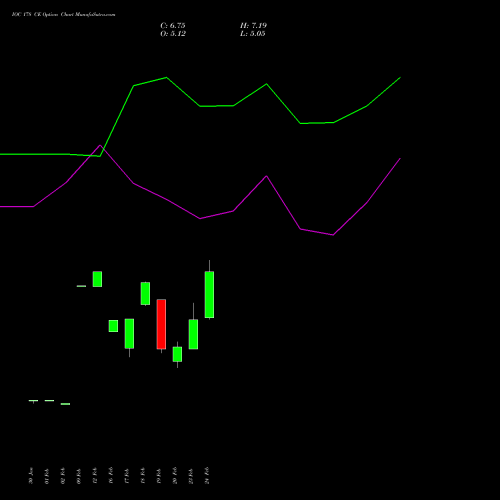
Task: Select the green candle above the '12 Feb' label
Action: (x=97, y=279)
